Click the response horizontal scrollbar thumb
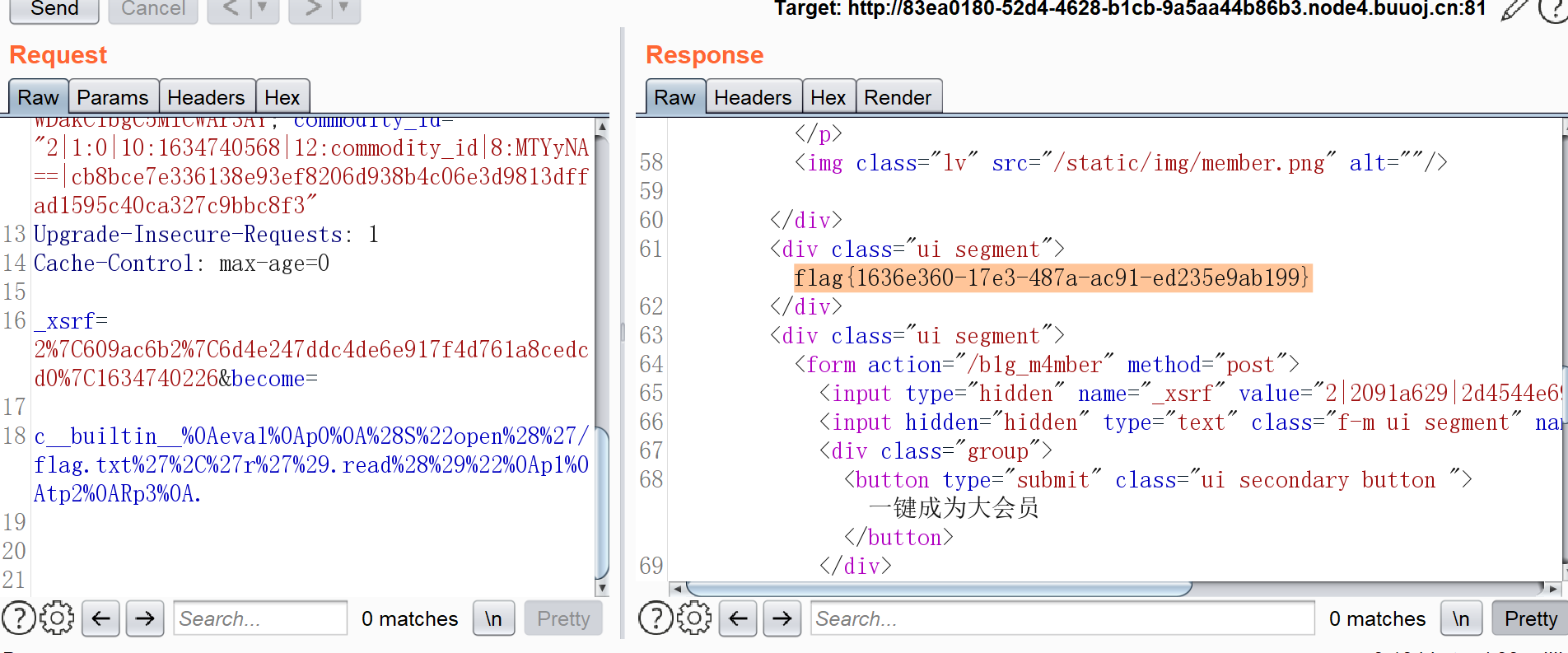Viewport: 1568px width, 653px height. [939, 589]
